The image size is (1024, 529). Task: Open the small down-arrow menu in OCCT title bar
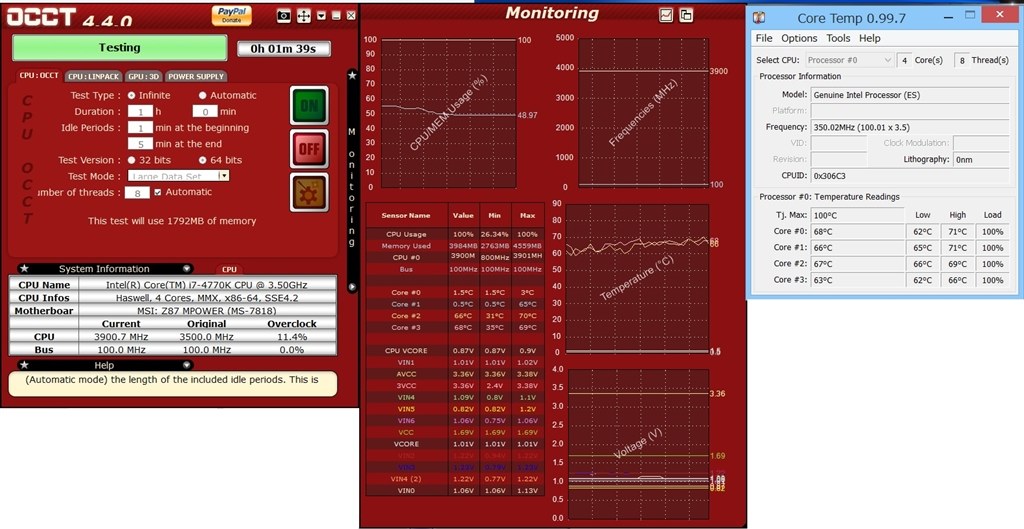pyautogui.click(x=321, y=16)
